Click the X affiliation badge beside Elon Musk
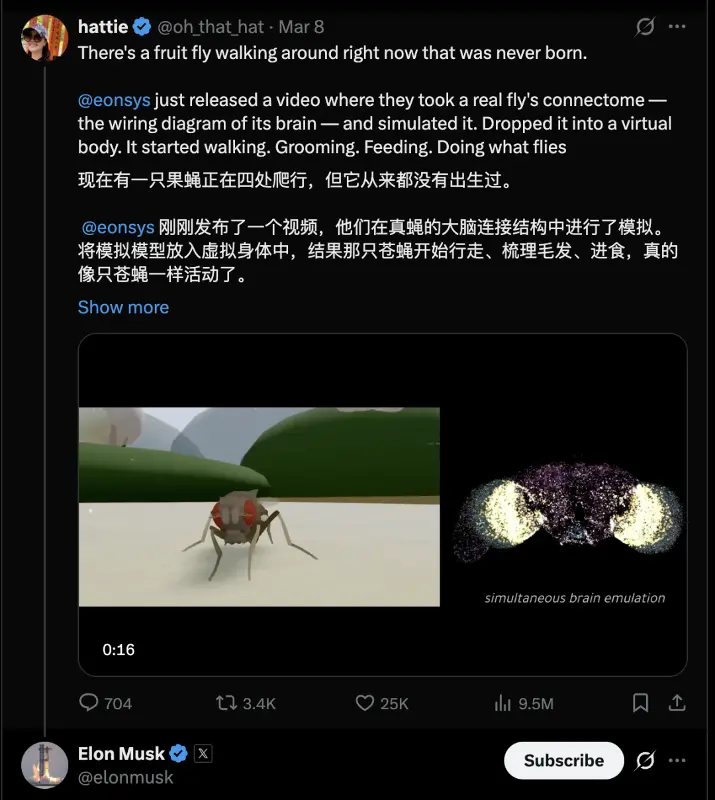Screen dimensions: 715x800 click(203, 754)
